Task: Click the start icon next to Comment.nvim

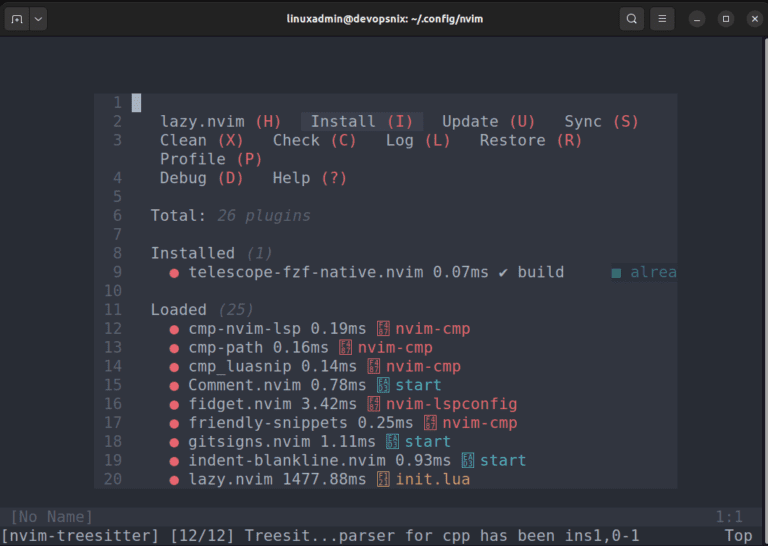Action: click(x=383, y=385)
